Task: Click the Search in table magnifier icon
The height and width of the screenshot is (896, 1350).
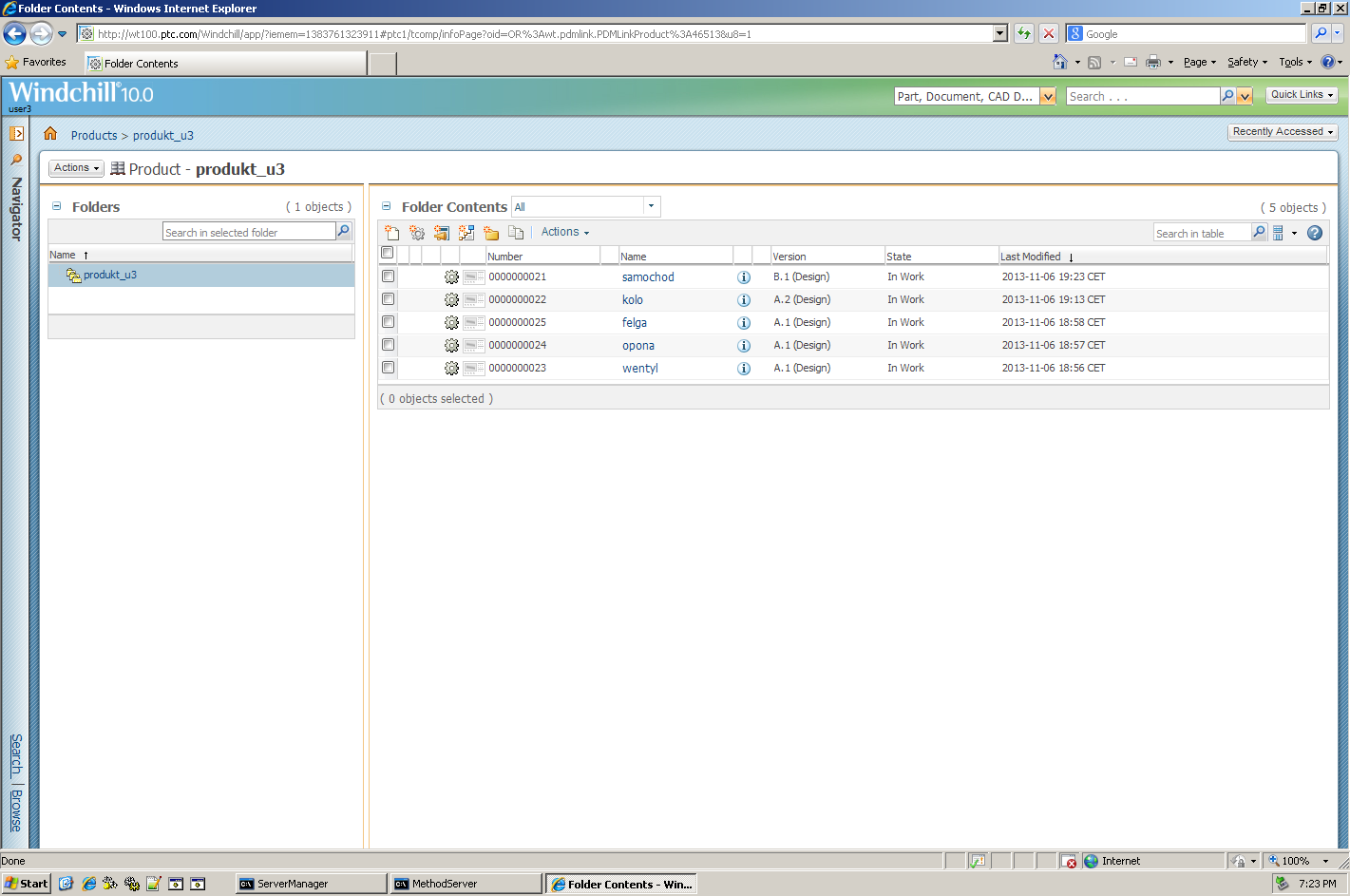Action: click(x=1259, y=232)
